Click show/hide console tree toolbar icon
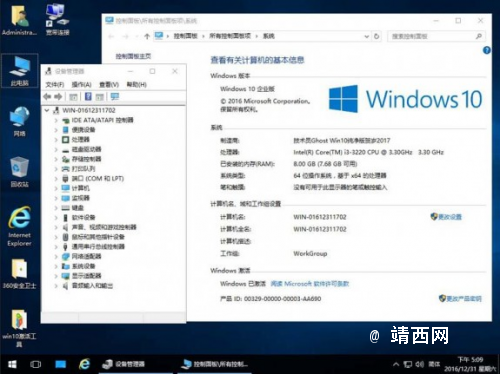 73,97
